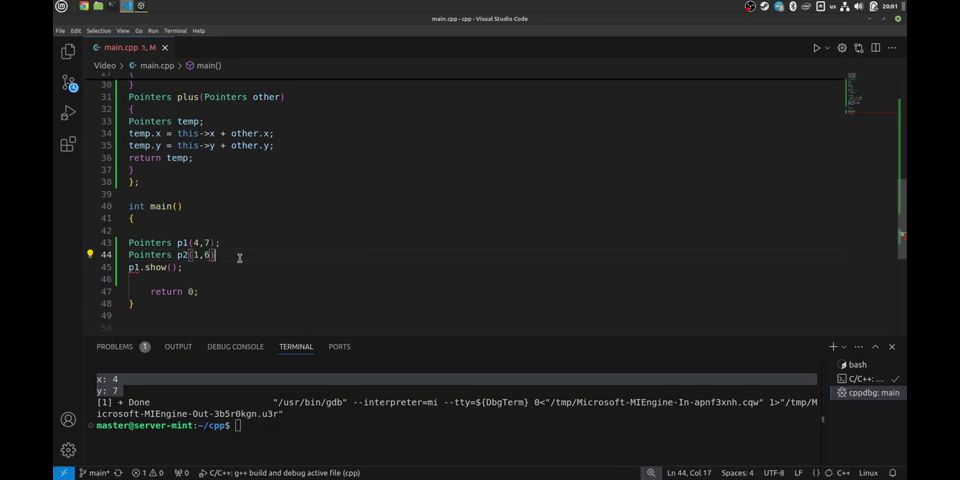Select the main.cpp editor tab
Screen dimensions: 960x480
pos(130,48)
